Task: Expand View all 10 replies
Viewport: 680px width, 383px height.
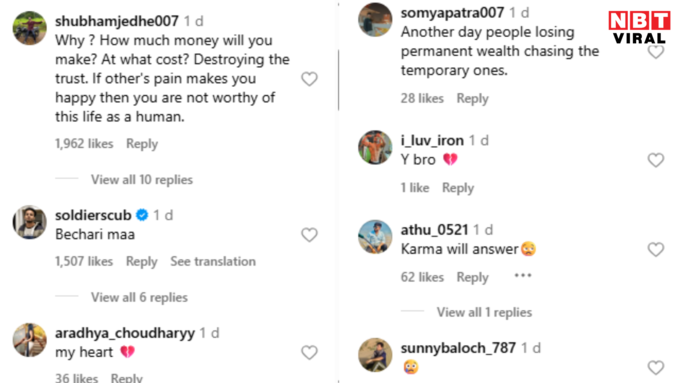Action: coord(142,180)
